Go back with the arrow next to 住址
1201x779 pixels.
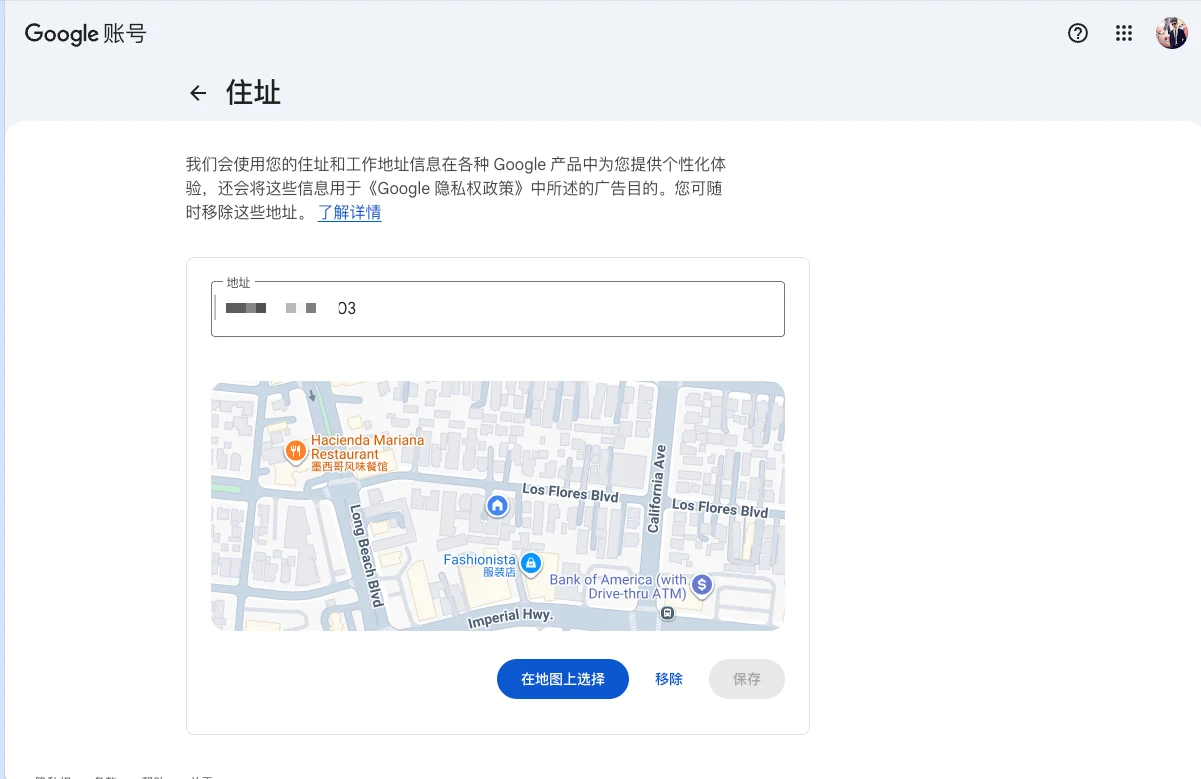pos(198,93)
